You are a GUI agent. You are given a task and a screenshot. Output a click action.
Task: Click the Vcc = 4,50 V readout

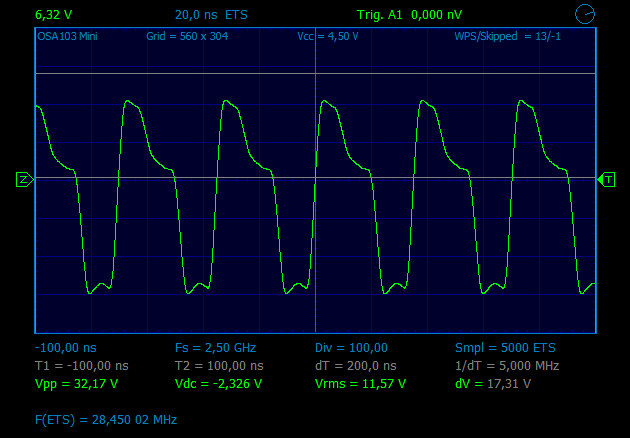tap(328, 36)
